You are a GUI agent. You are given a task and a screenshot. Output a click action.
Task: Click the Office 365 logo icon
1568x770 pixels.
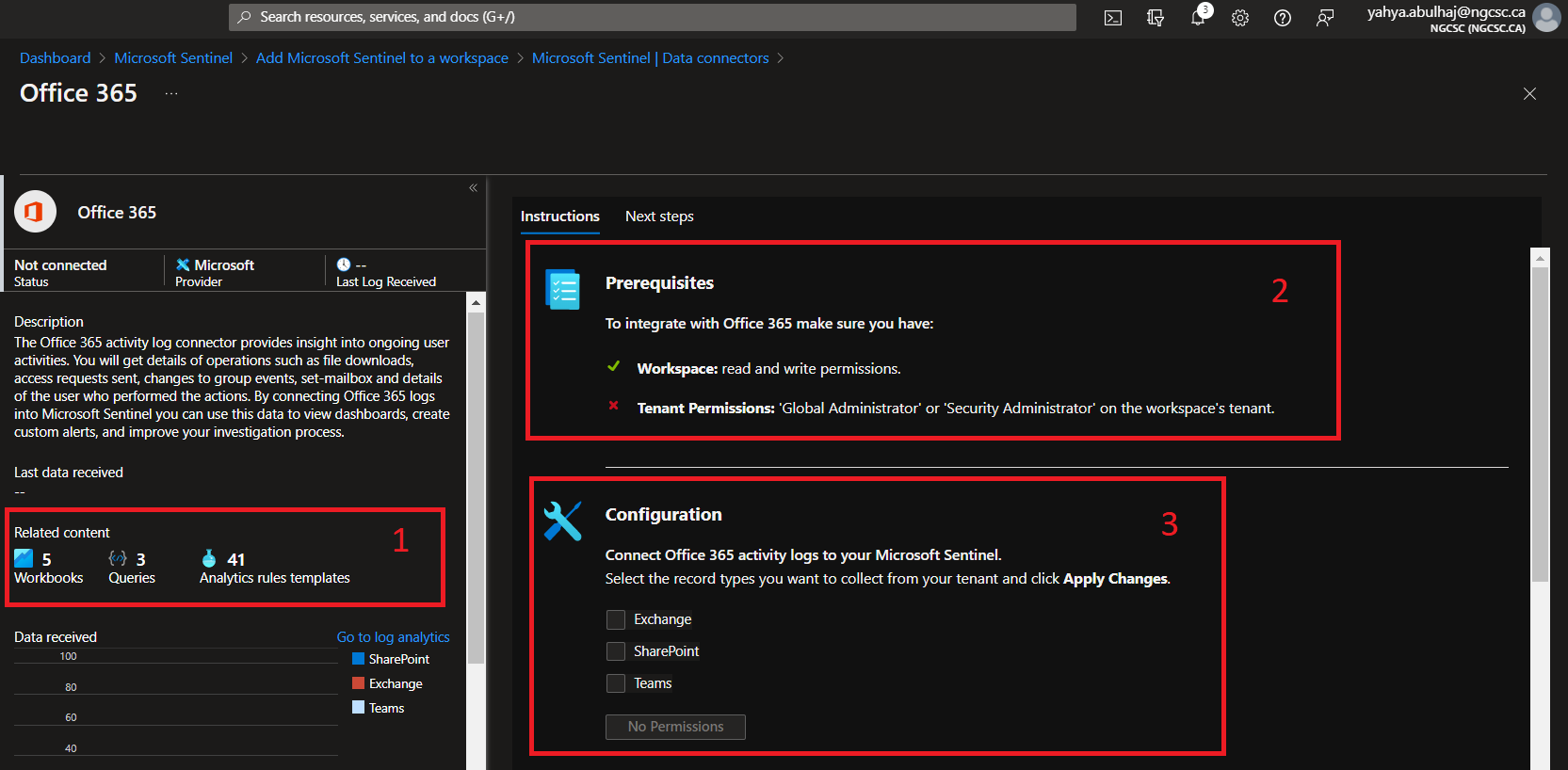click(35, 212)
